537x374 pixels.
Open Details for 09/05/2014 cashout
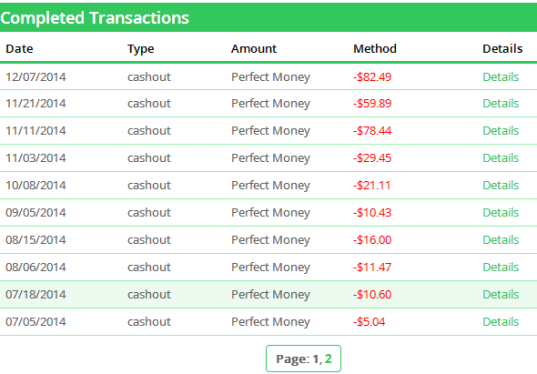(x=501, y=212)
